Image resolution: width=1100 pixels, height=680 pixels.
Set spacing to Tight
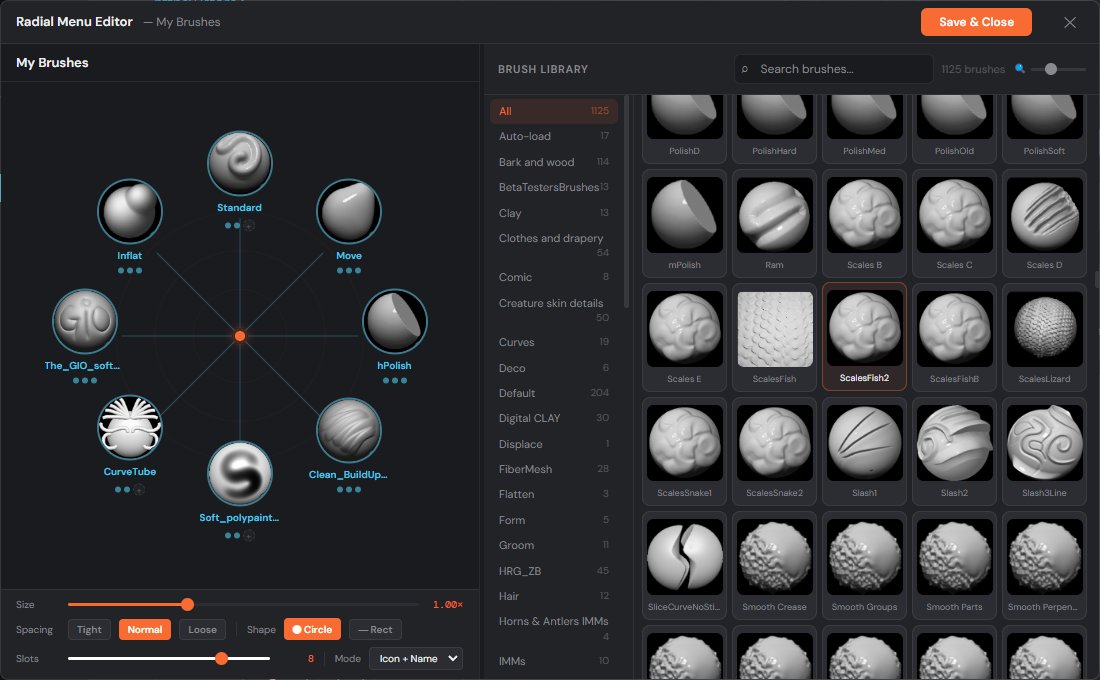coord(89,630)
